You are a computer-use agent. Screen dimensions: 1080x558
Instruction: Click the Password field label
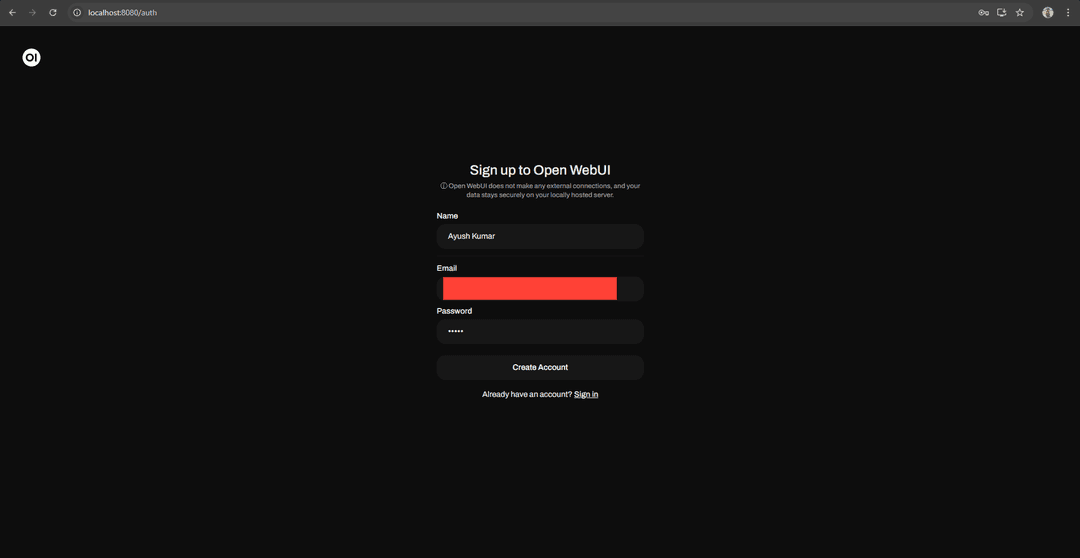tap(454, 311)
